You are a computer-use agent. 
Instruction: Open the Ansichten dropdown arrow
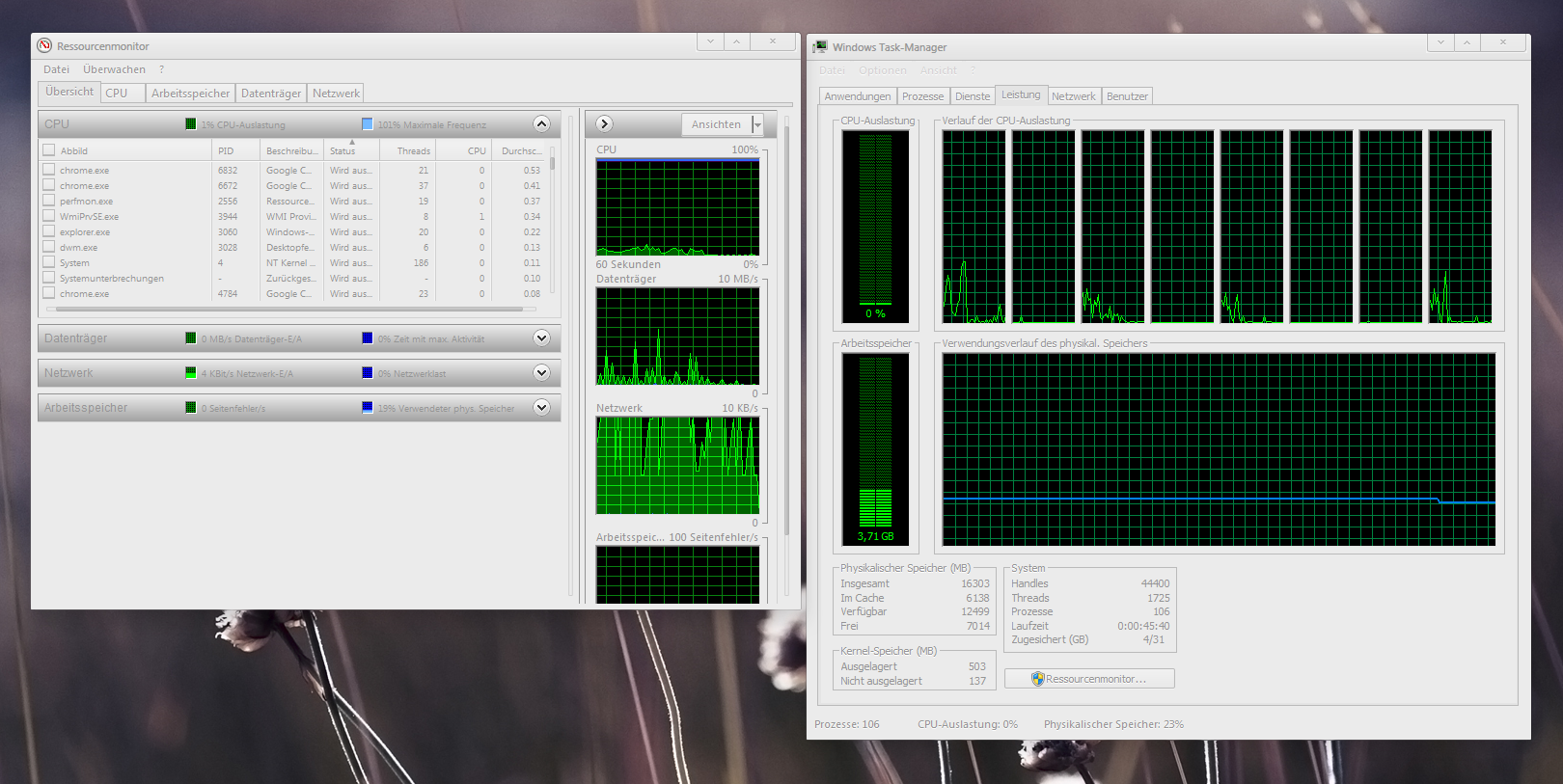pos(757,124)
